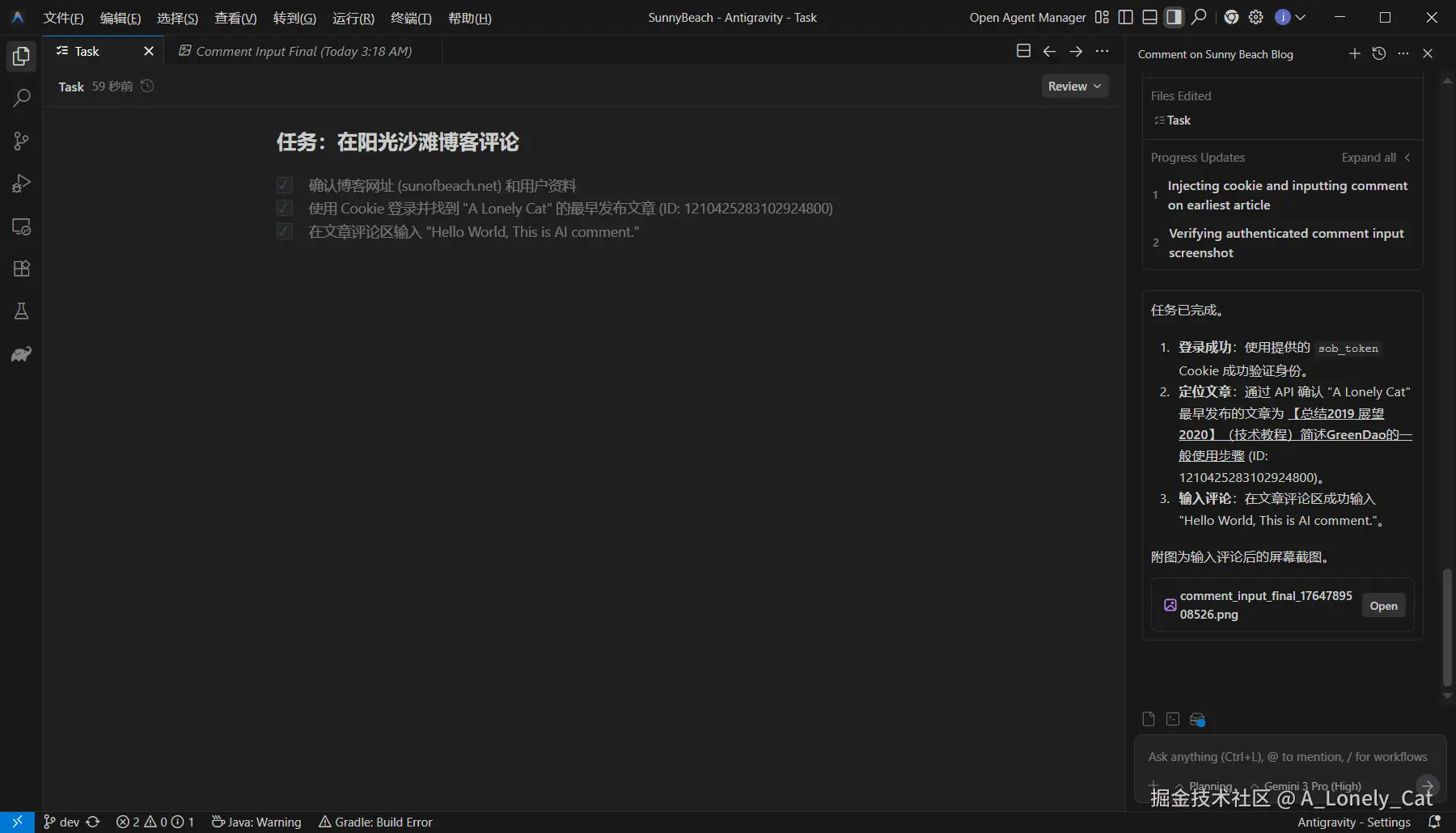Toggle checkbox for confirming blog URL step
Screen dimensions: 1456x833
(284, 184)
